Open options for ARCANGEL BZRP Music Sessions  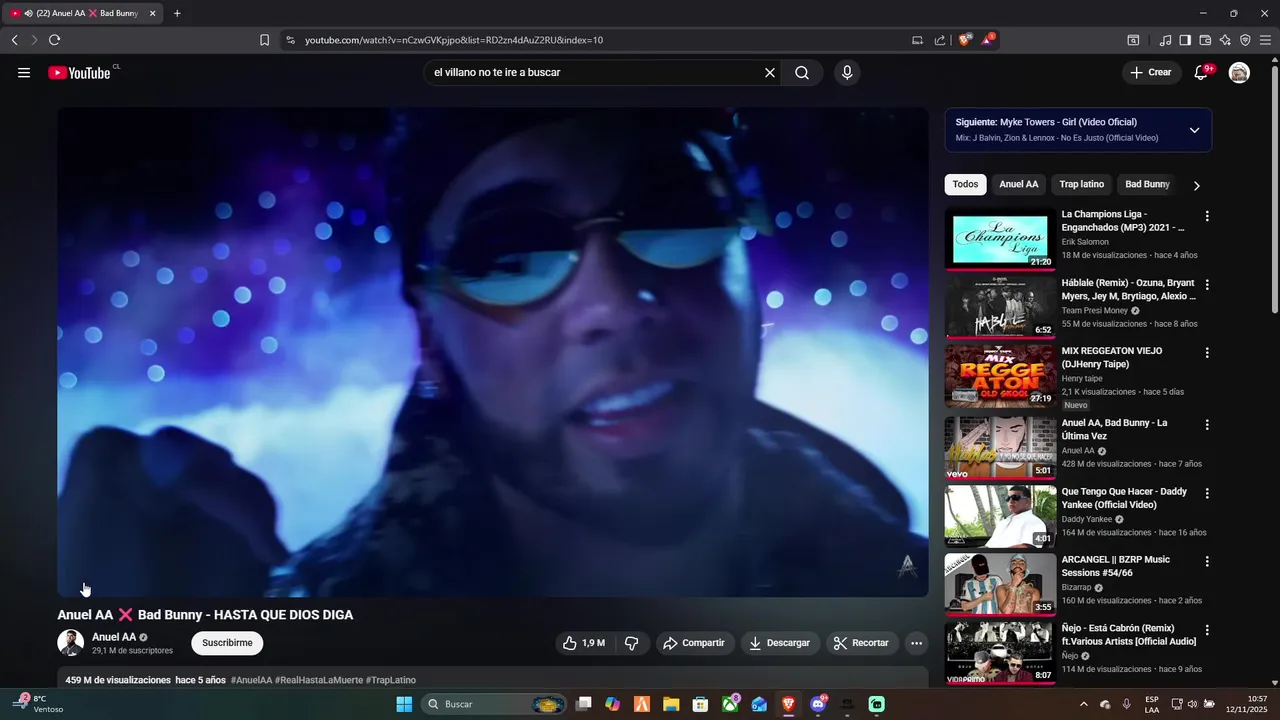(1207, 562)
